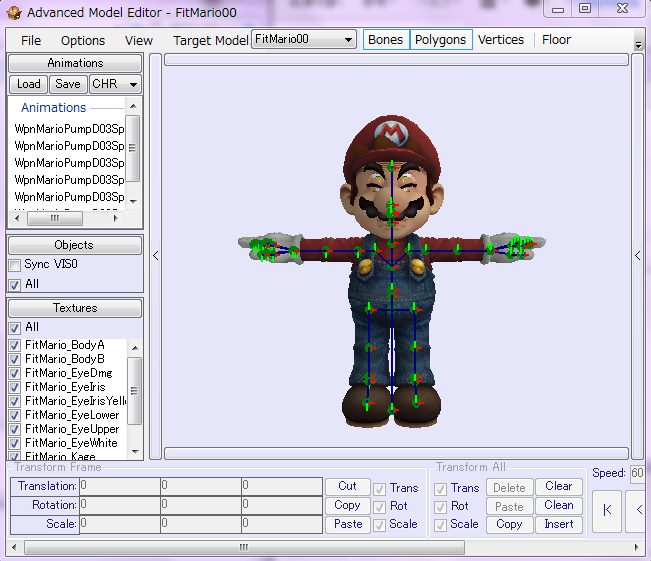This screenshot has height=561, width=651.
Task: Click Translation X input field
Action: pos(120,485)
